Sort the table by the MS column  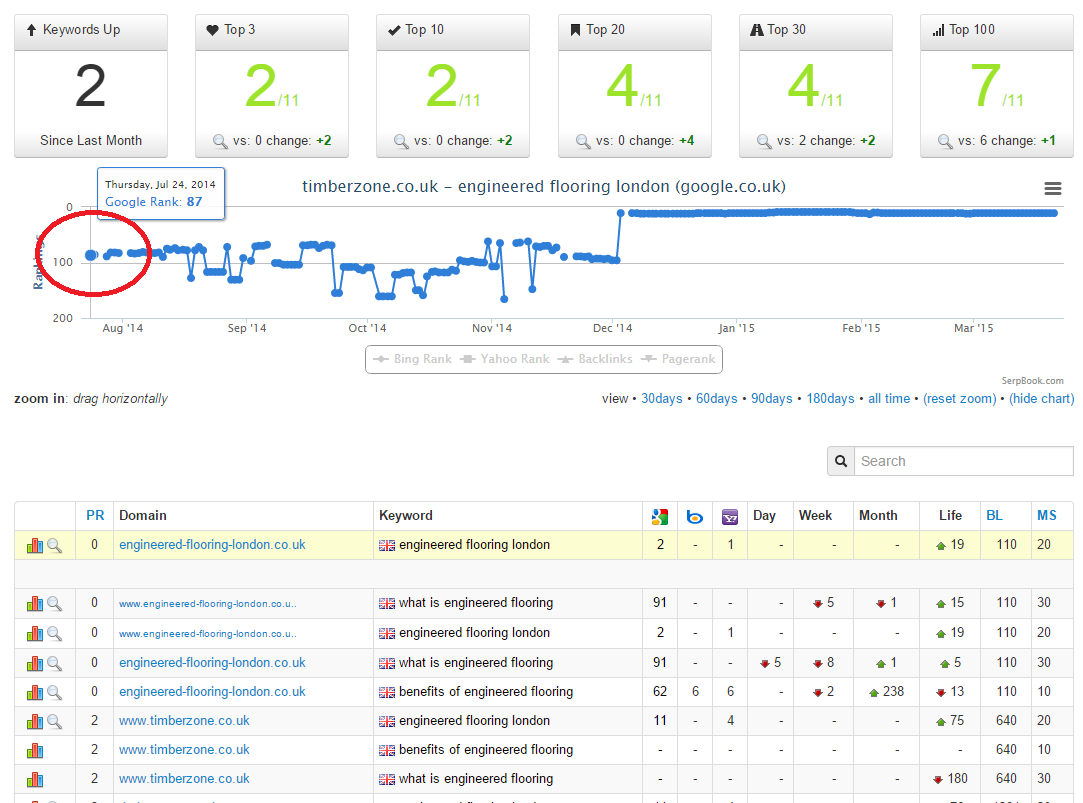pos(1046,516)
